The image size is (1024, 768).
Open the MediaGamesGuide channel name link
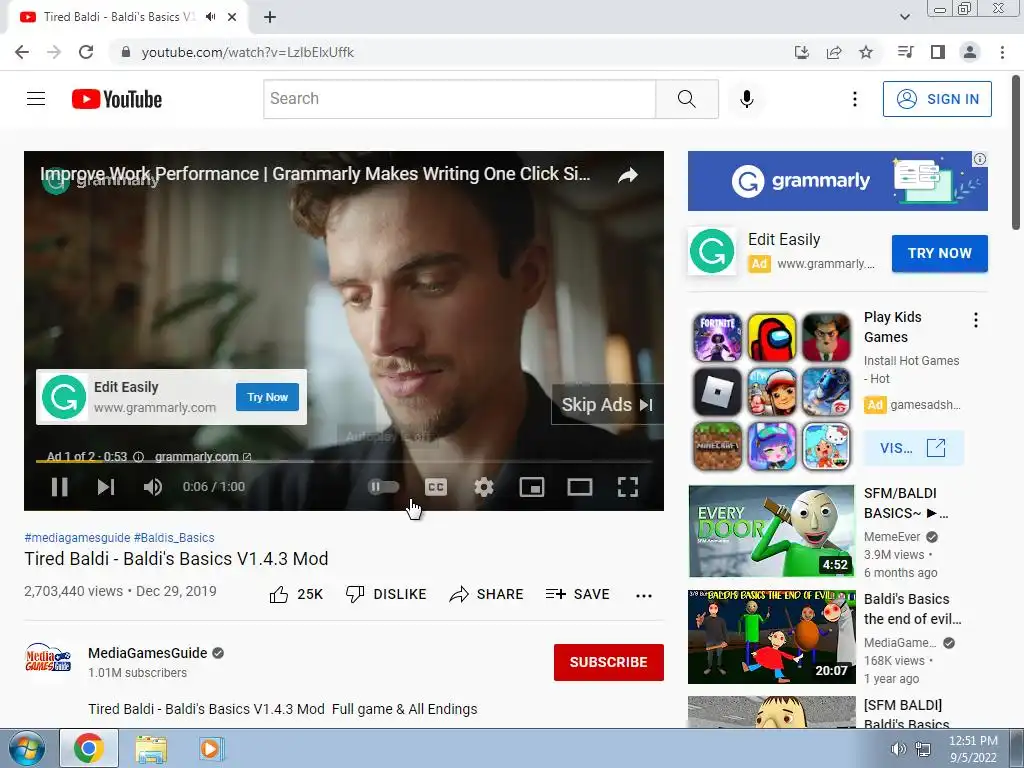(x=148, y=653)
